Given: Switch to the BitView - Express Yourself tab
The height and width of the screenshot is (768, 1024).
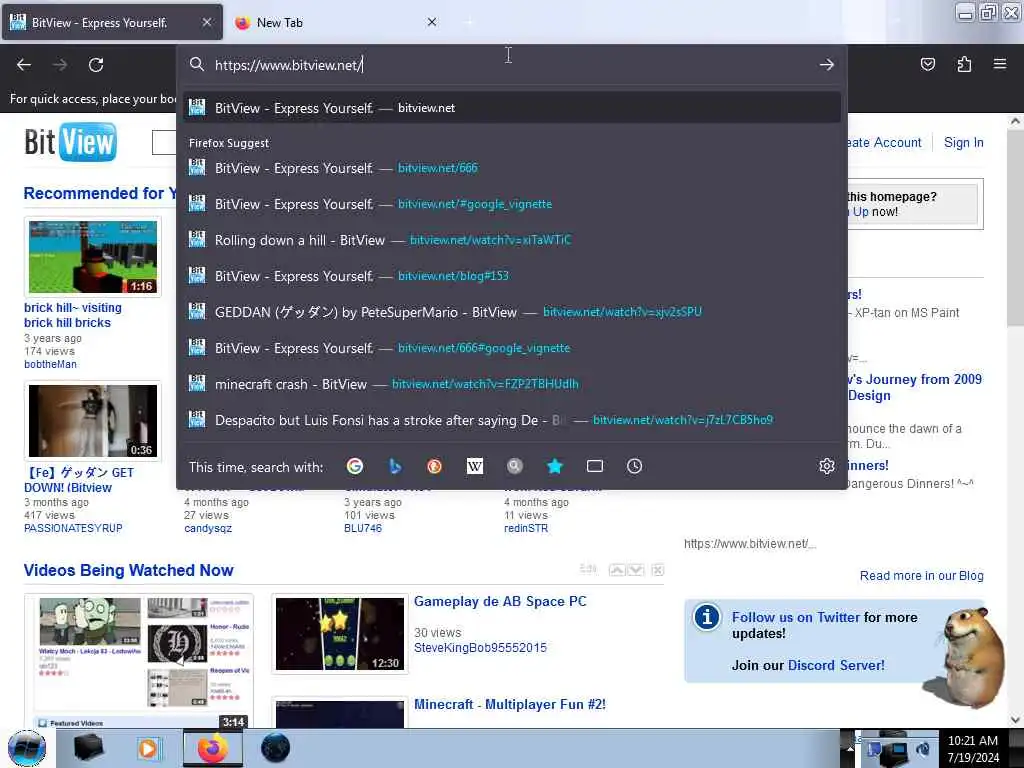Looking at the screenshot, I should [x=112, y=22].
